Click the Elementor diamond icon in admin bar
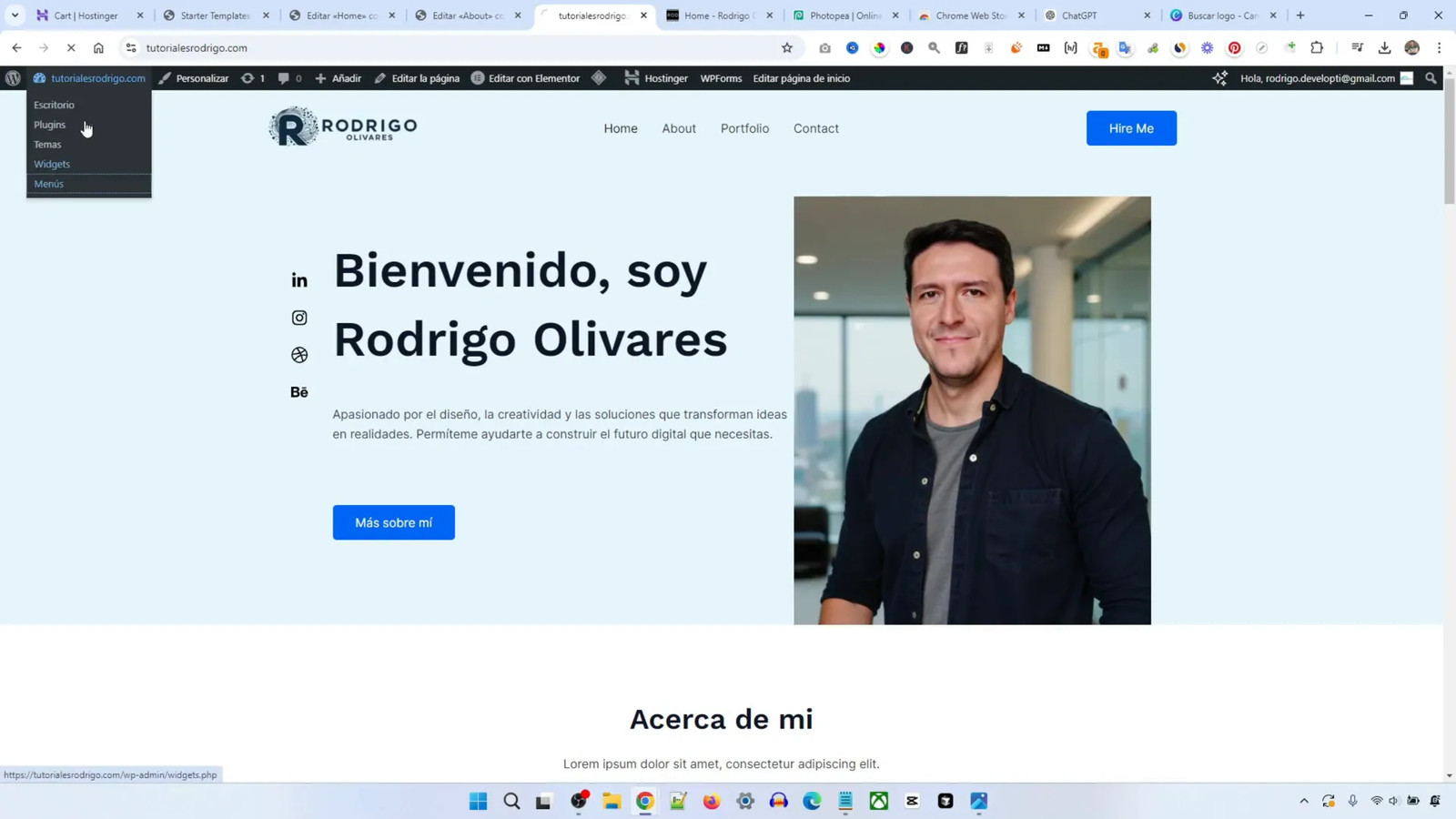 [599, 78]
